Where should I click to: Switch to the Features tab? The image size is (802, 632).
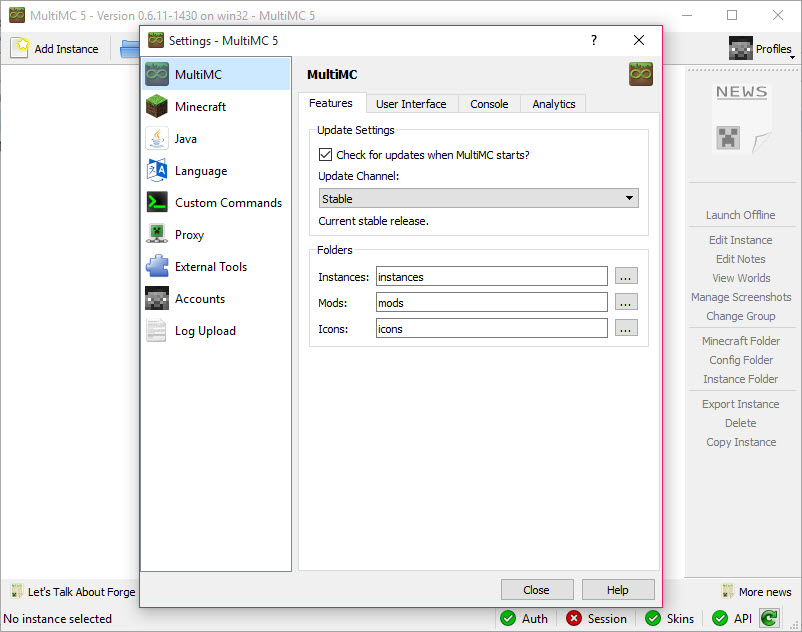coord(331,103)
